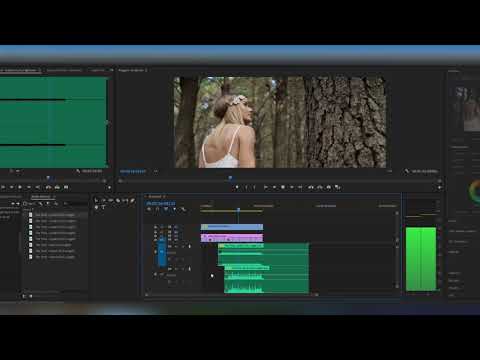Screen dimensions: 480x360
Task: Switch to list view in Project panel
Action: coord(25,296)
